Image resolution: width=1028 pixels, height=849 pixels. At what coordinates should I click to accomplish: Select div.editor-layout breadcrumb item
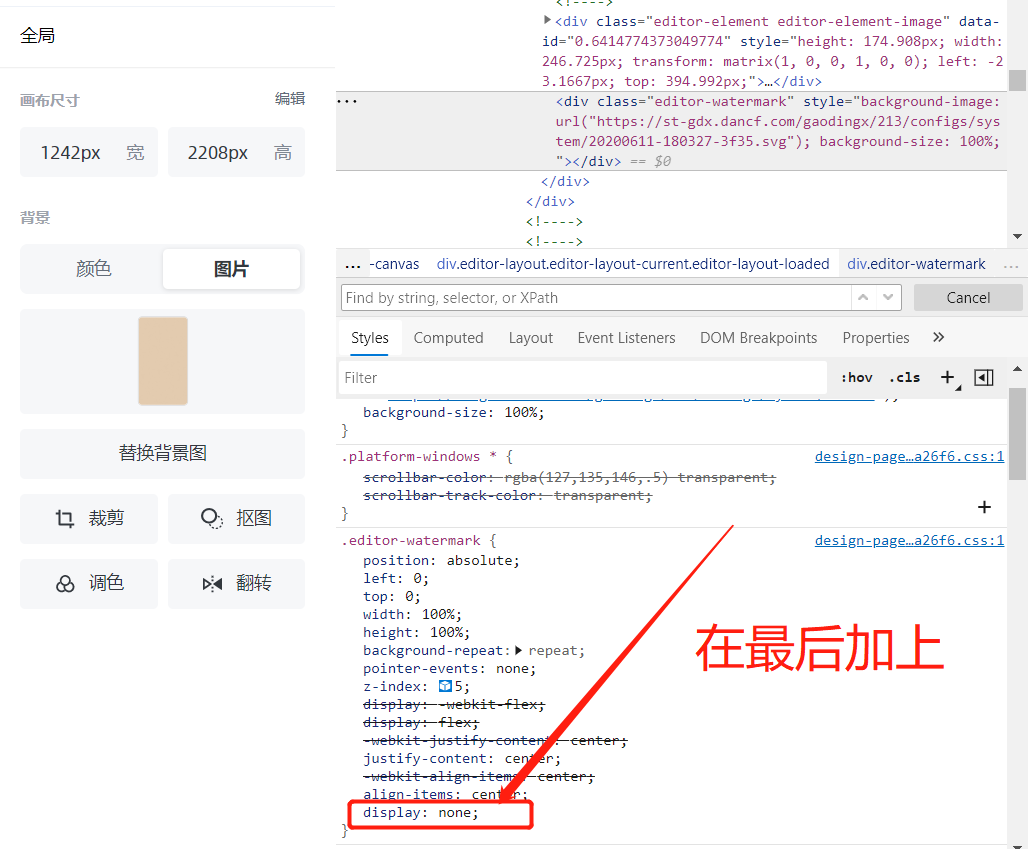tap(633, 264)
